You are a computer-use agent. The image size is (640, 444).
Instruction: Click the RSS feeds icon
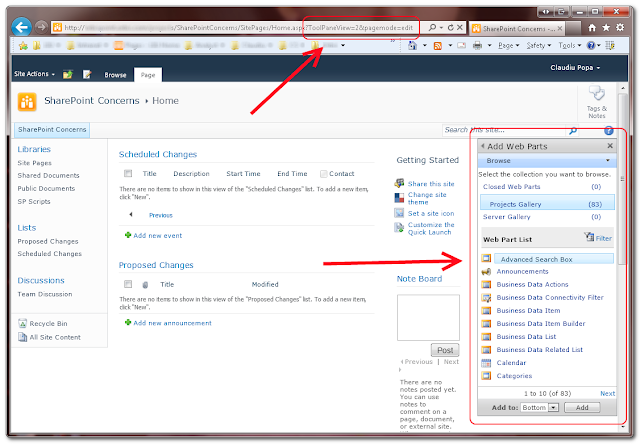(x=438, y=46)
